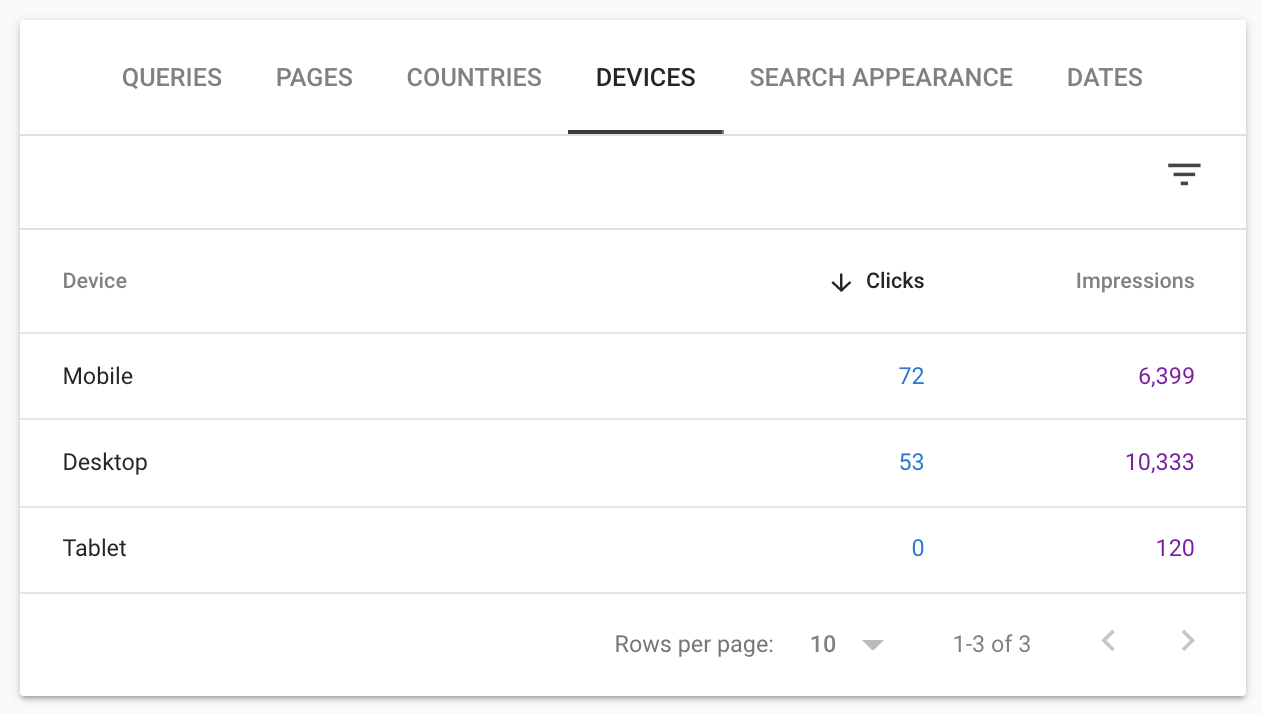Click Tablet impressions value 120
This screenshot has height=714, width=1262.
point(1174,548)
